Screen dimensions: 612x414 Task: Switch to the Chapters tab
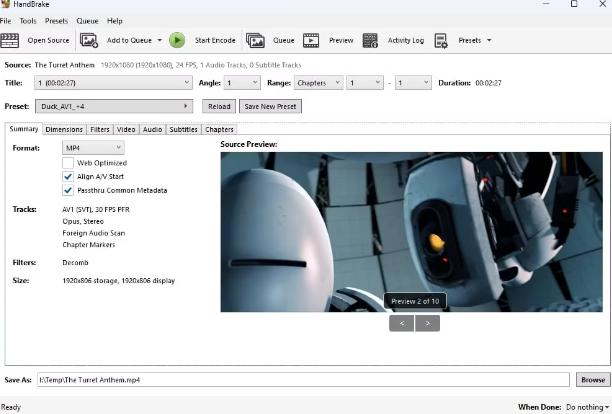tap(219, 130)
